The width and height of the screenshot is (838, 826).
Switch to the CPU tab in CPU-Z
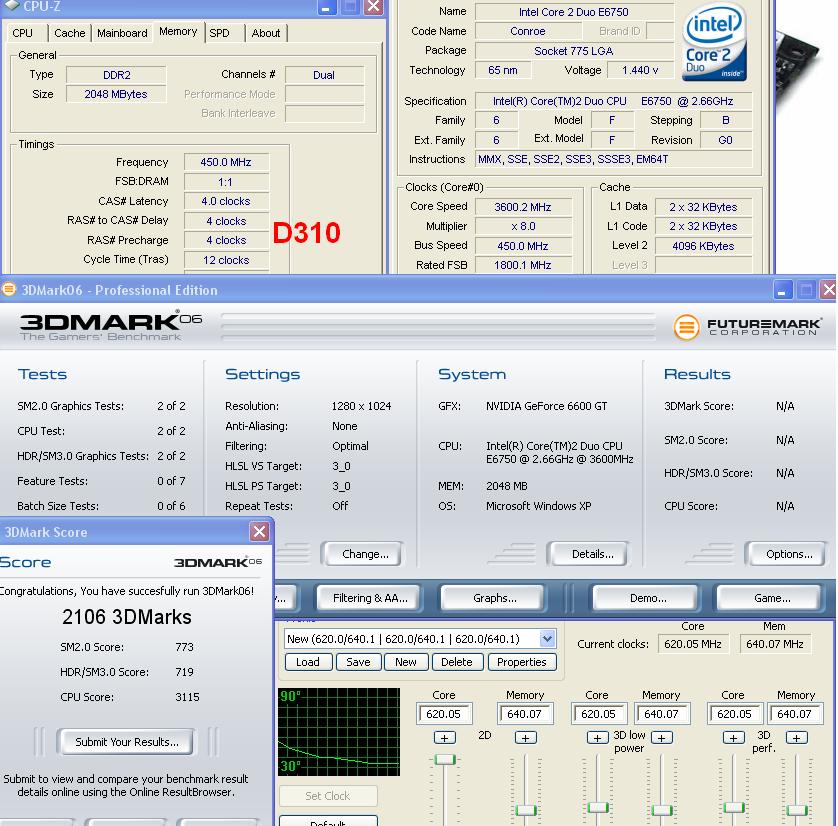coord(24,33)
